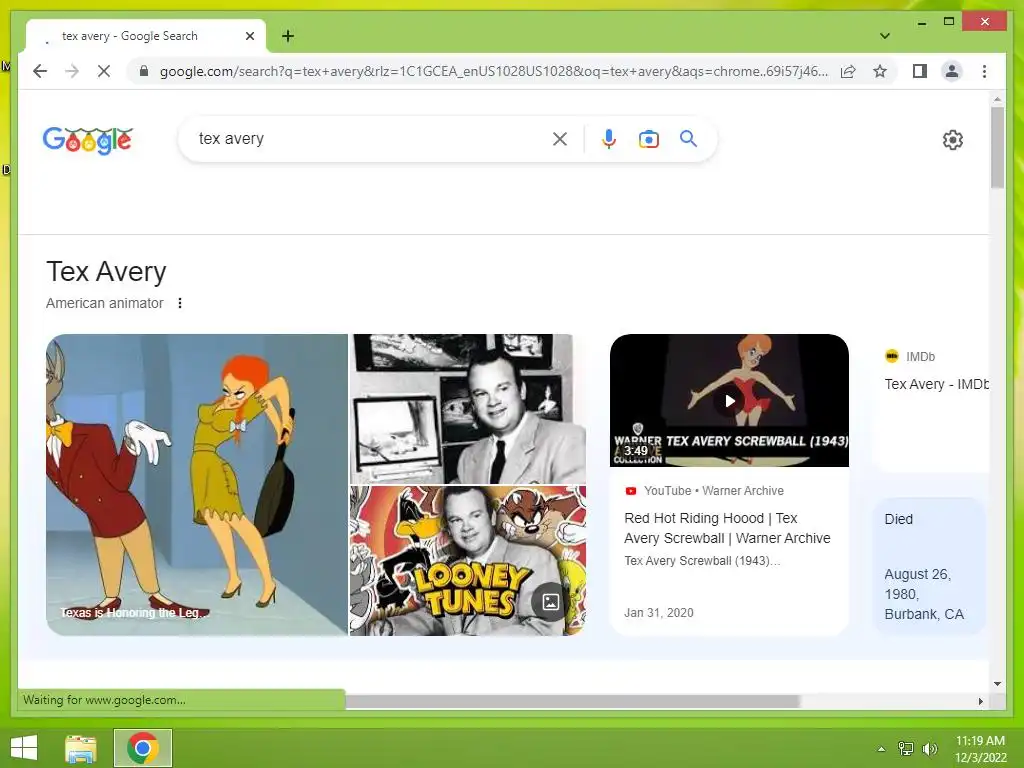Go back to the previous page

click(40, 71)
